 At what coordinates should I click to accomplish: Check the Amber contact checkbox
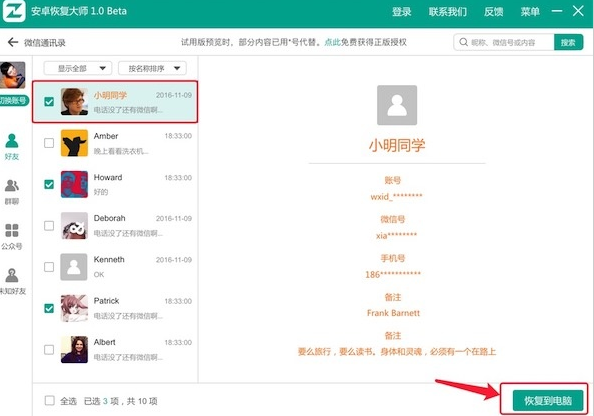click(x=49, y=143)
